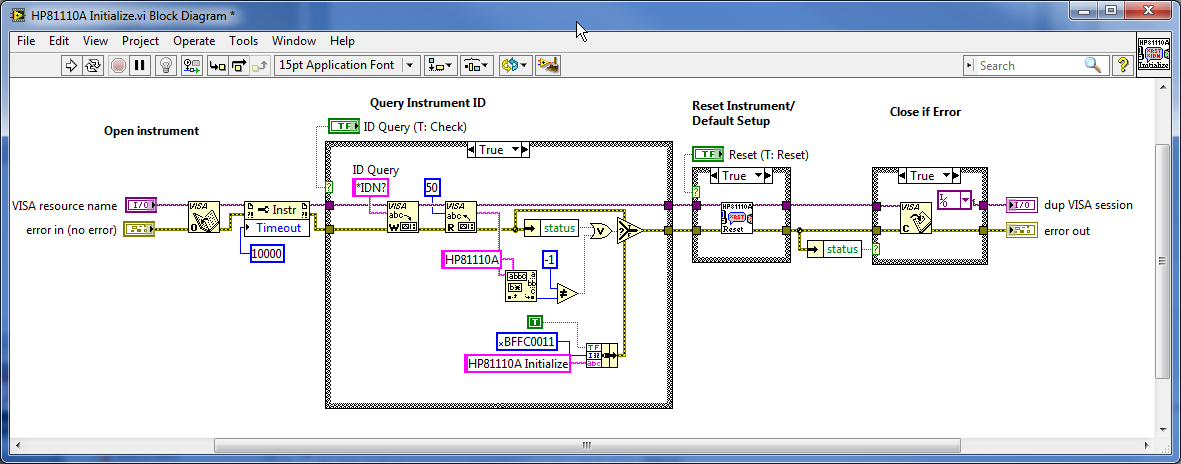
Task: Click the 10000 timeout constant
Action: 267,255
